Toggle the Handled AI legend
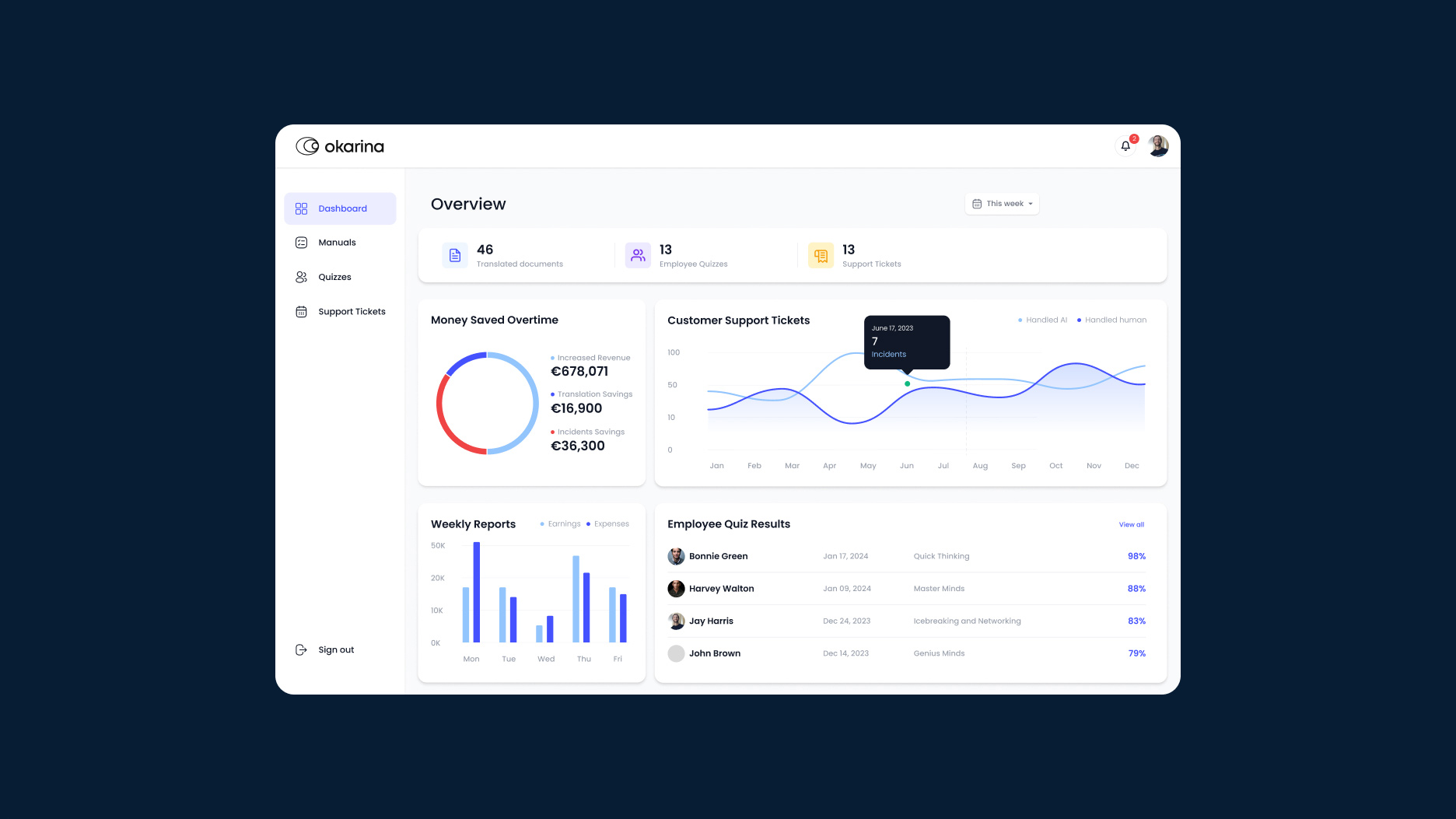This screenshot has height=819, width=1456. coord(1042,320)
